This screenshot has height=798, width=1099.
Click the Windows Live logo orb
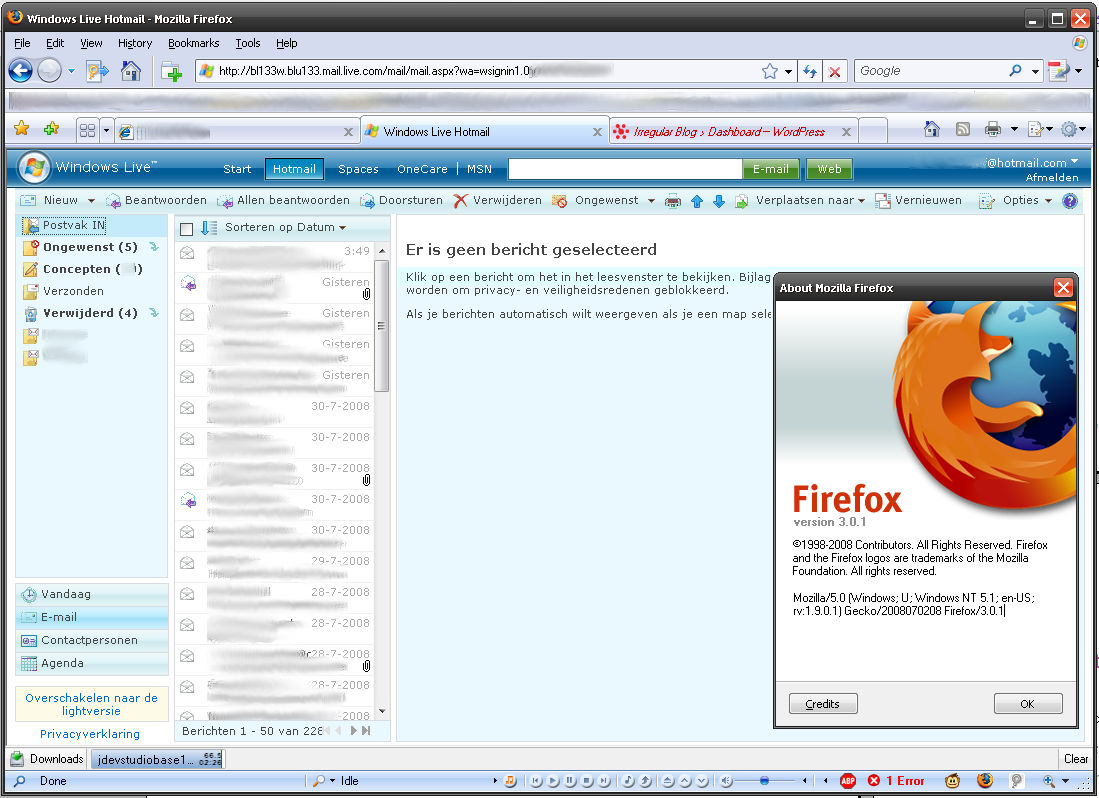[x=34, y=167]
